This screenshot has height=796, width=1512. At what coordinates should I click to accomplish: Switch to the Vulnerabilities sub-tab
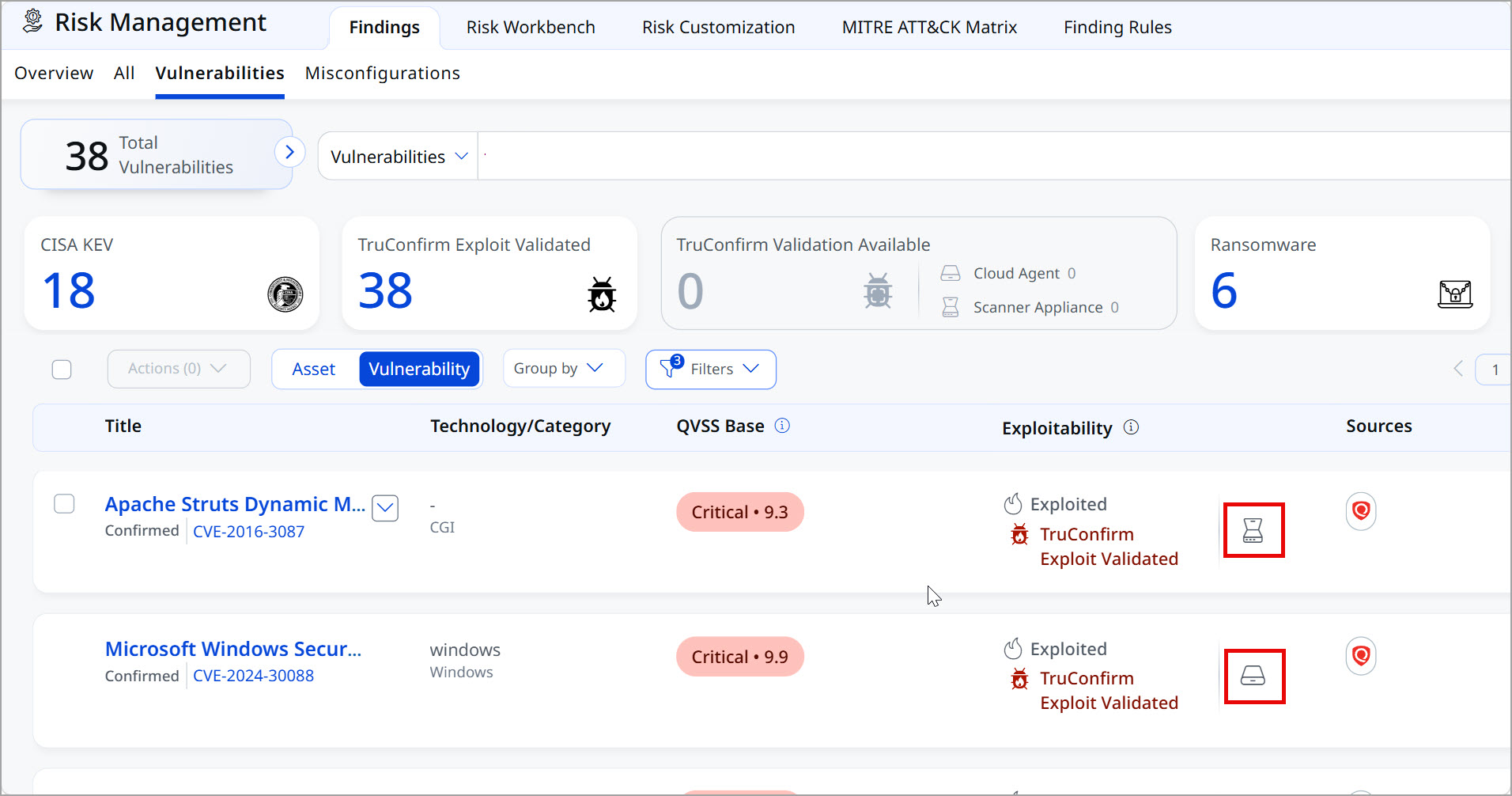coord(220,74)
